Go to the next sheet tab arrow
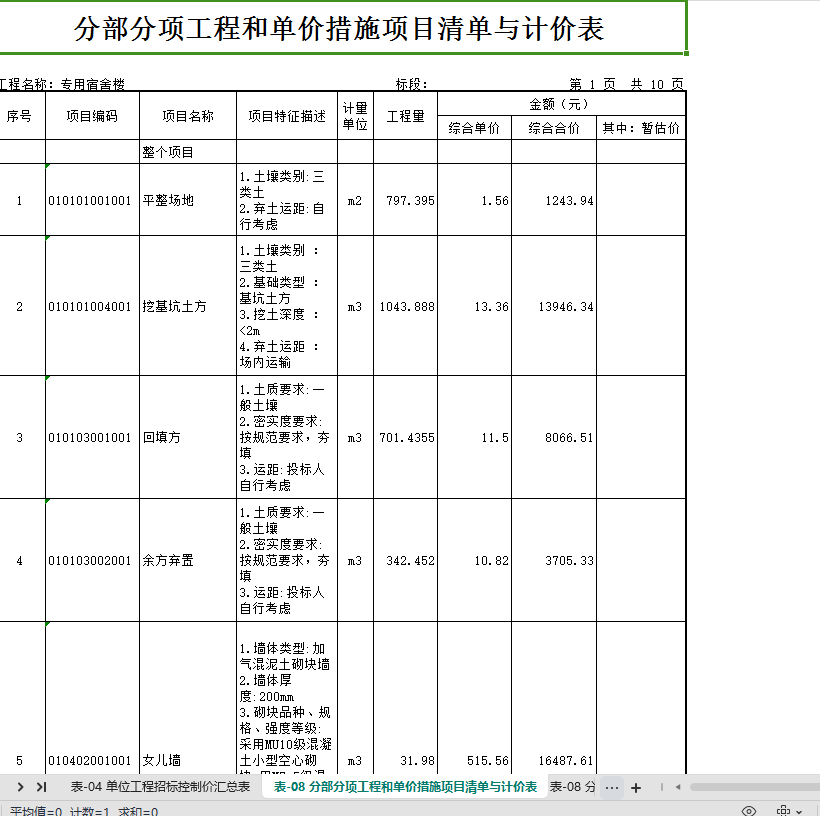 [x=20, y=787]
